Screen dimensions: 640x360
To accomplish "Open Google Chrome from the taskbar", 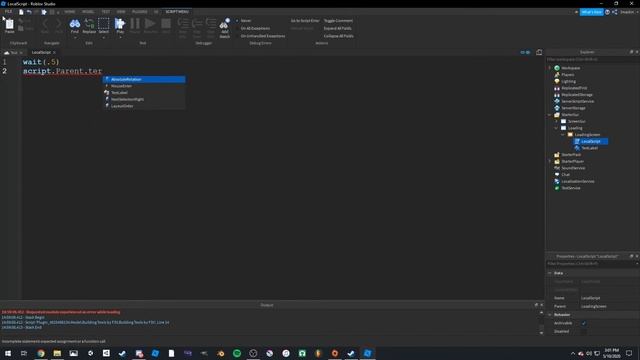I will tap(41, 353).
